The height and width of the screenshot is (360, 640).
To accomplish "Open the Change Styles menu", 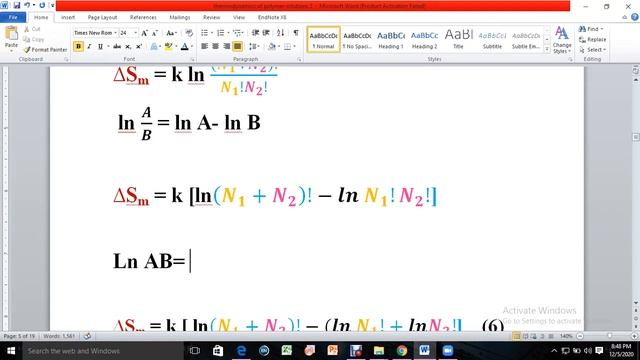I will 562,40.
